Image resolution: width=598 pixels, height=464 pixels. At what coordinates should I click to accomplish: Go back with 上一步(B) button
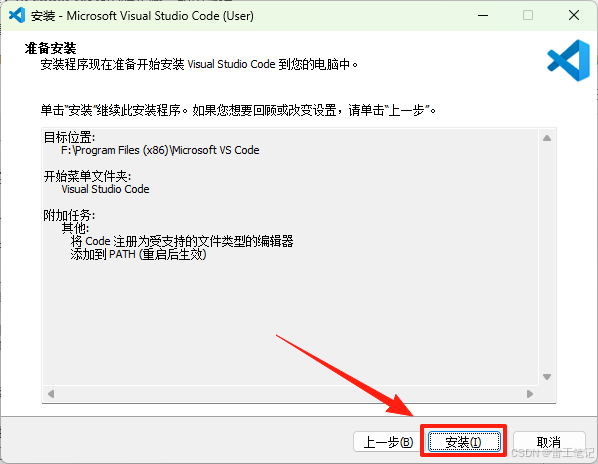coord(388,442)
